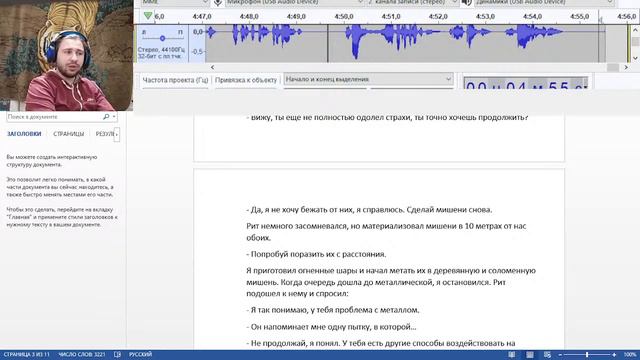Image resolution: width=640 pixels, height=360 pixels.
Task: Click the zoom out minus button
Action: coord(560,355)
